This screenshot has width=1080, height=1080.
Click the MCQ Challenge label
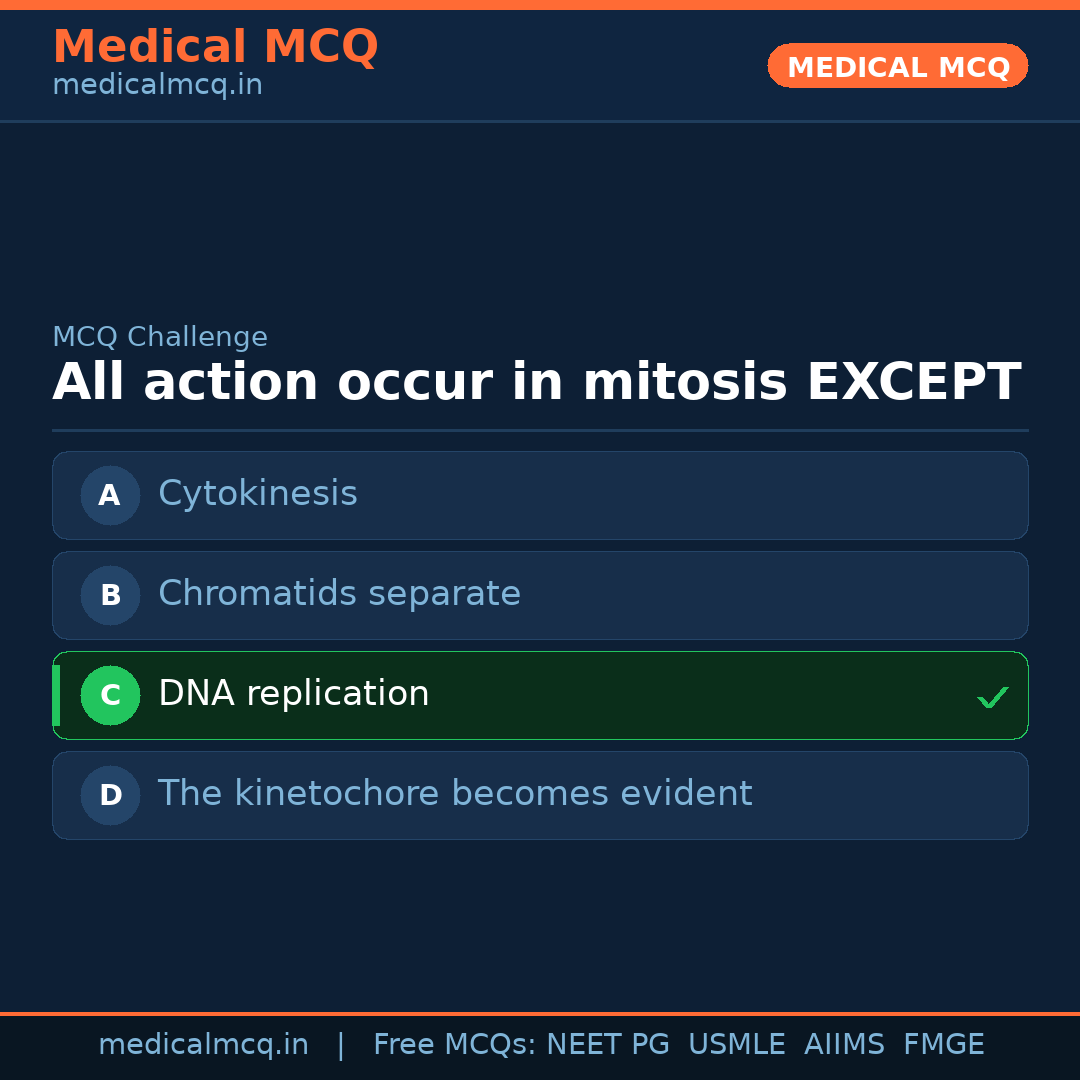pos(160,338)
